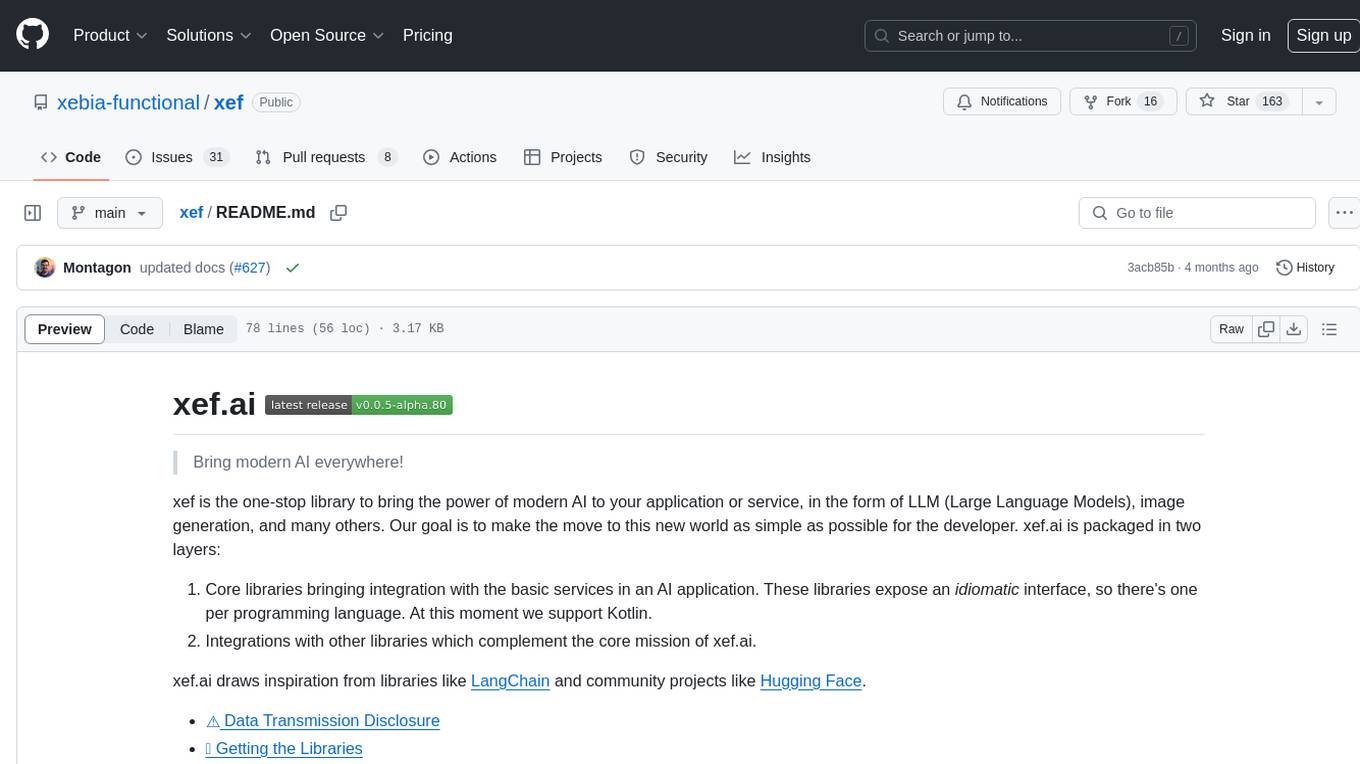Open the Product menu
This screenshot has width=1360, height=764.
110,35
